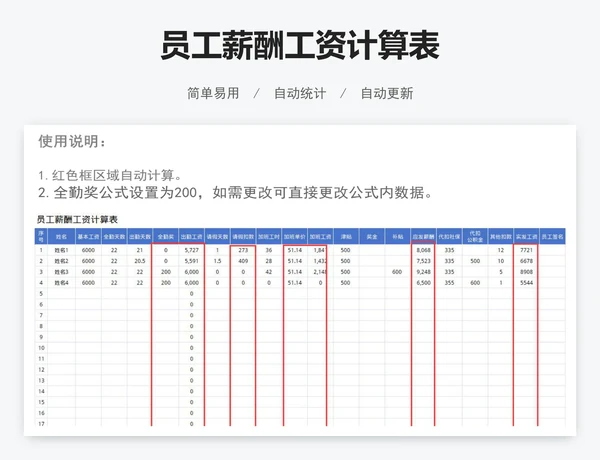600x460 pixels.
Task: Click the 姓名 column header
Action: pyautogui.click(x=61, y=237)
